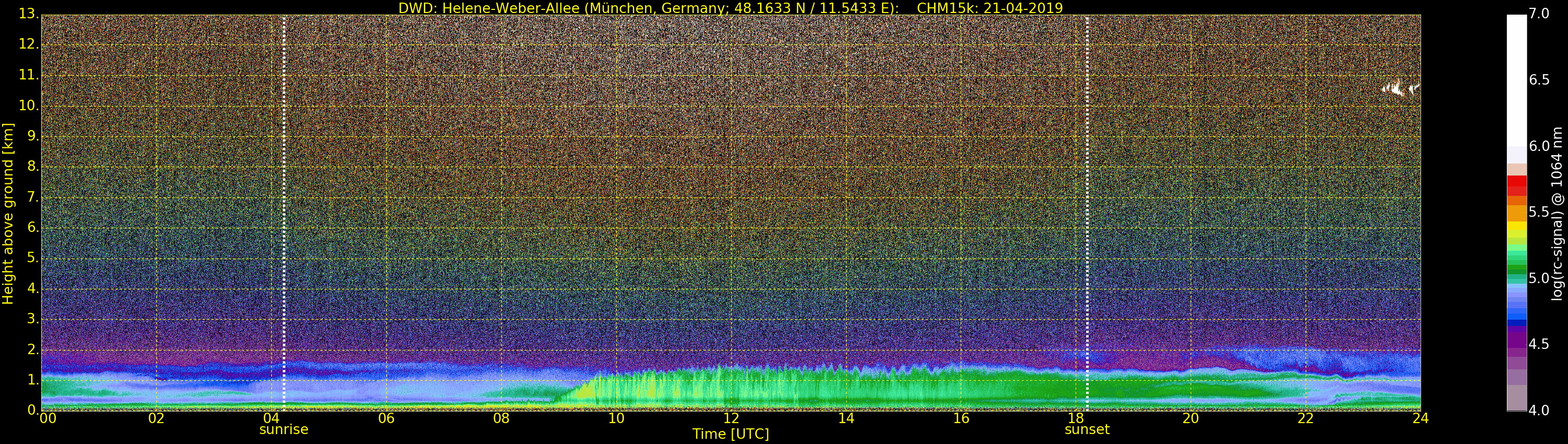The height and width of the screenshot is (444, 1568).
Task: Click the height axis tick label 7
Action: tap(33, 197)
